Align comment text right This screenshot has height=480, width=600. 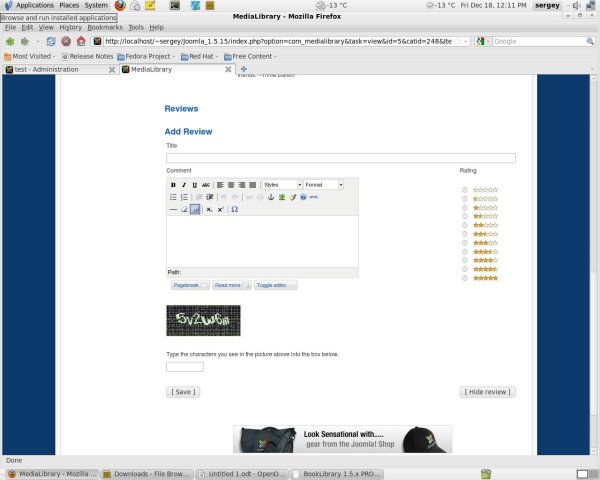[x=242, y=185]
